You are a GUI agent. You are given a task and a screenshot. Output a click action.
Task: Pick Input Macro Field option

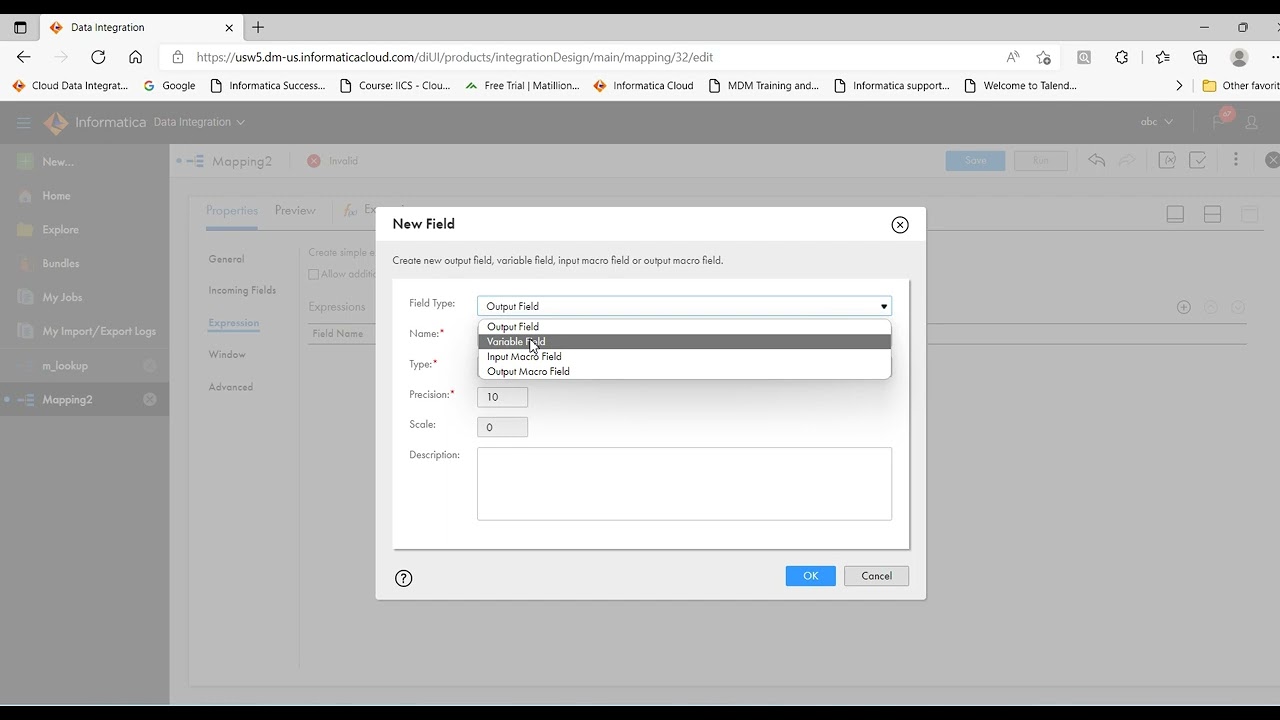[x=684, y=357]
